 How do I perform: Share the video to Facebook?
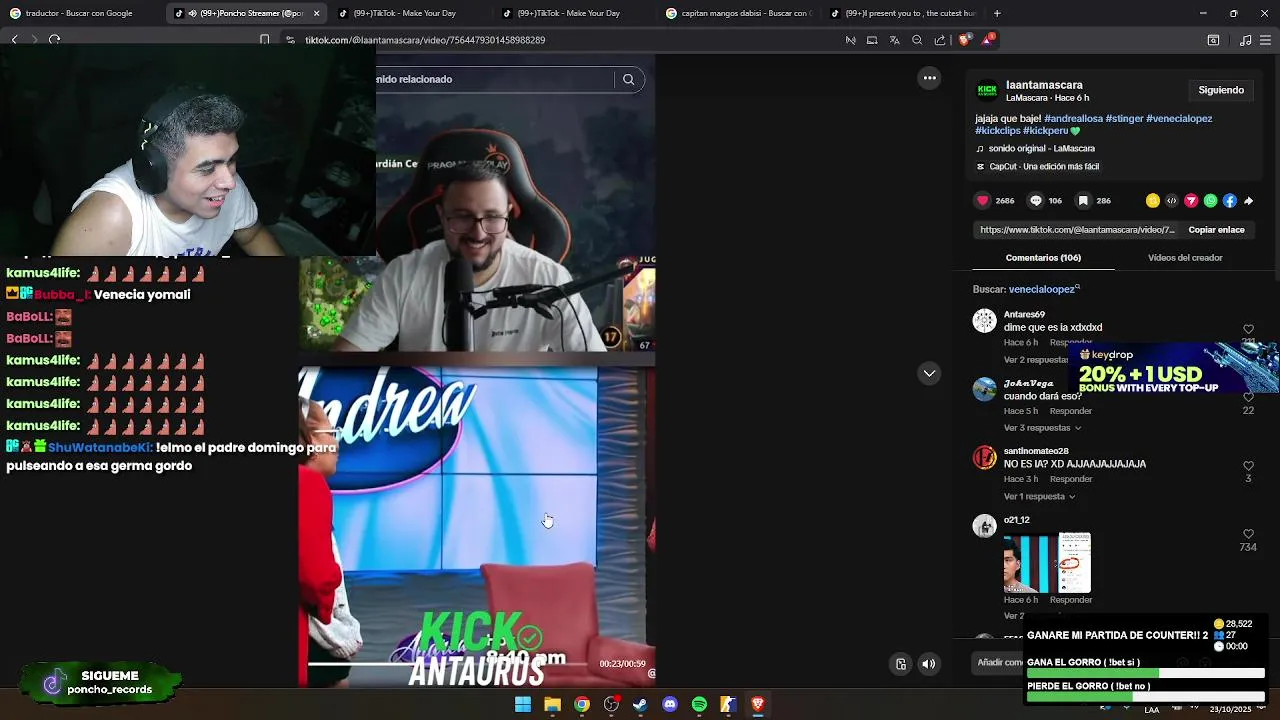pyautogui.click(x=1230, y=201)
